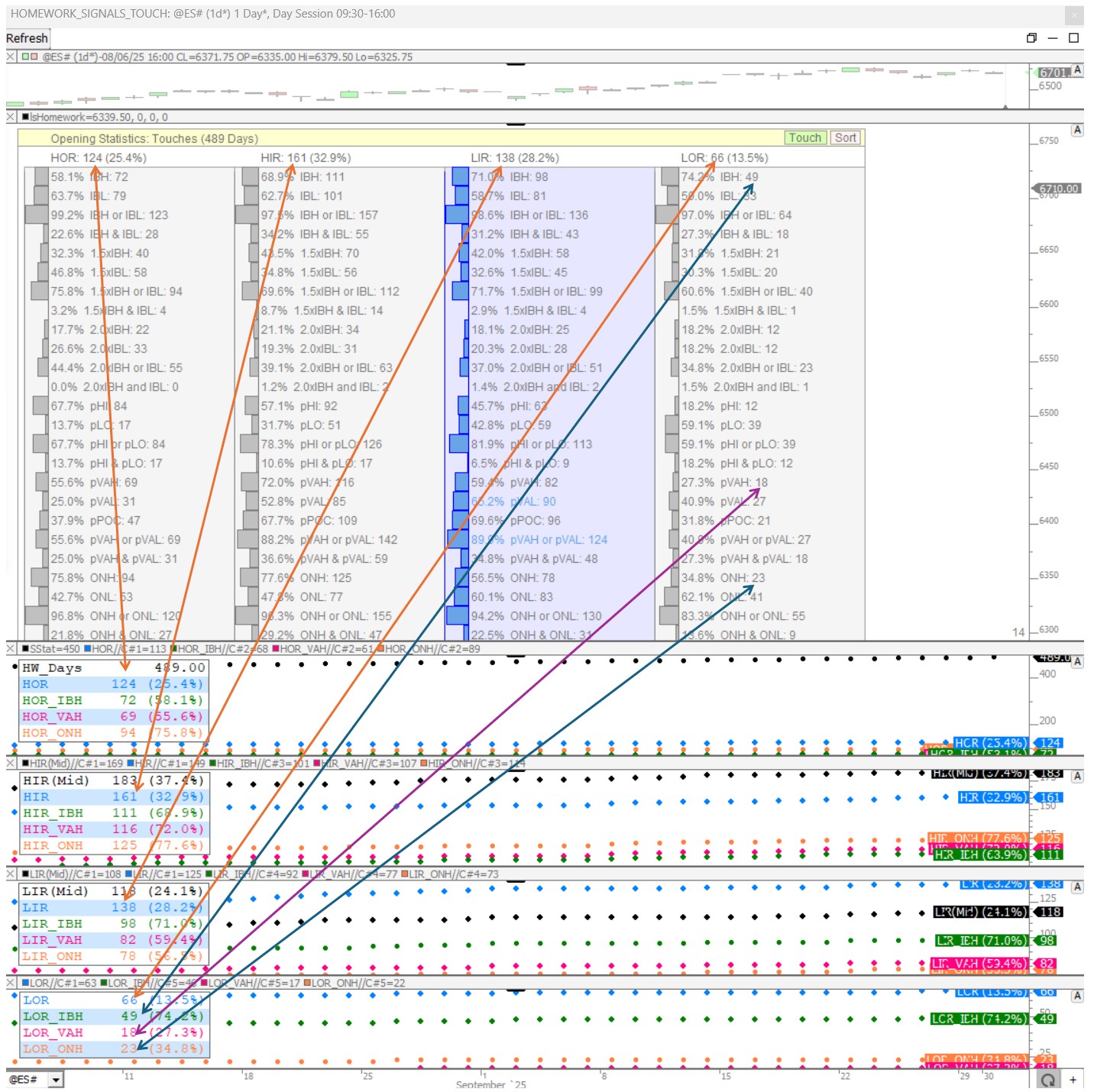The height and width of the screenshot is (1092, 1094).
Task: Click the LIR: 138 (28.2%) column header
Action: [x=515, y=158]
